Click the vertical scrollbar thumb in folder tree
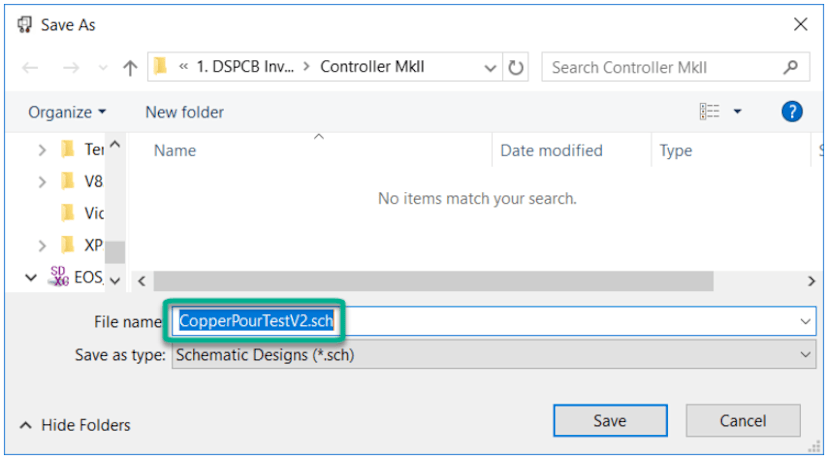Screen dimensions: 829x460 115,252
